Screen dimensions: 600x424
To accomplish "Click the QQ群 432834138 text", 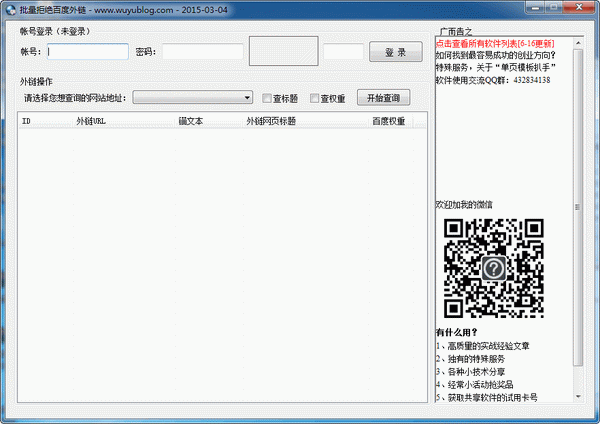I will point(493,80).
